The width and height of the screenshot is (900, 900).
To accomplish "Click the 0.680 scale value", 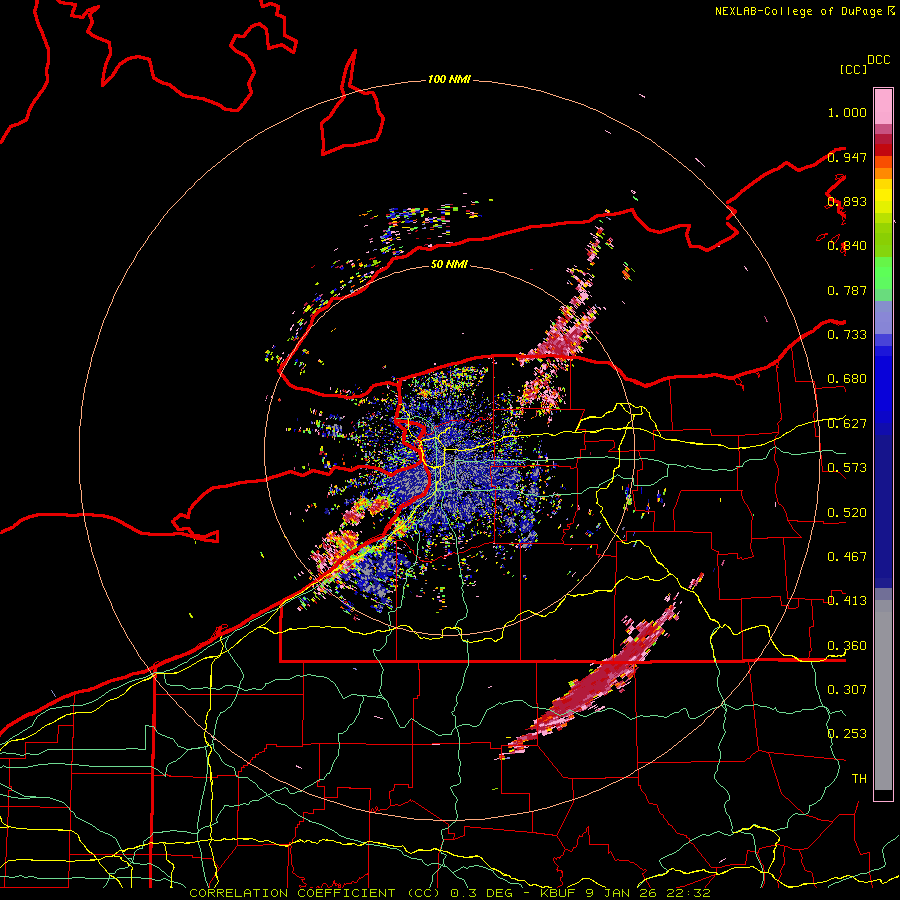I will [847, 379].
